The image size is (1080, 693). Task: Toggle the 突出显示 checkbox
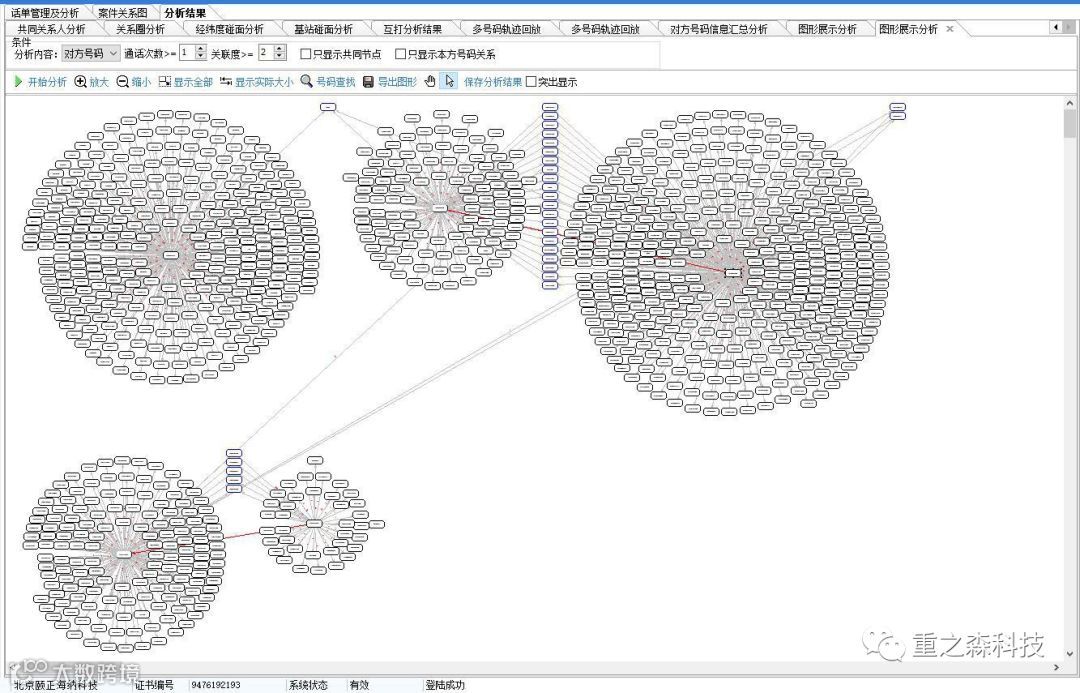click(531, 82)
